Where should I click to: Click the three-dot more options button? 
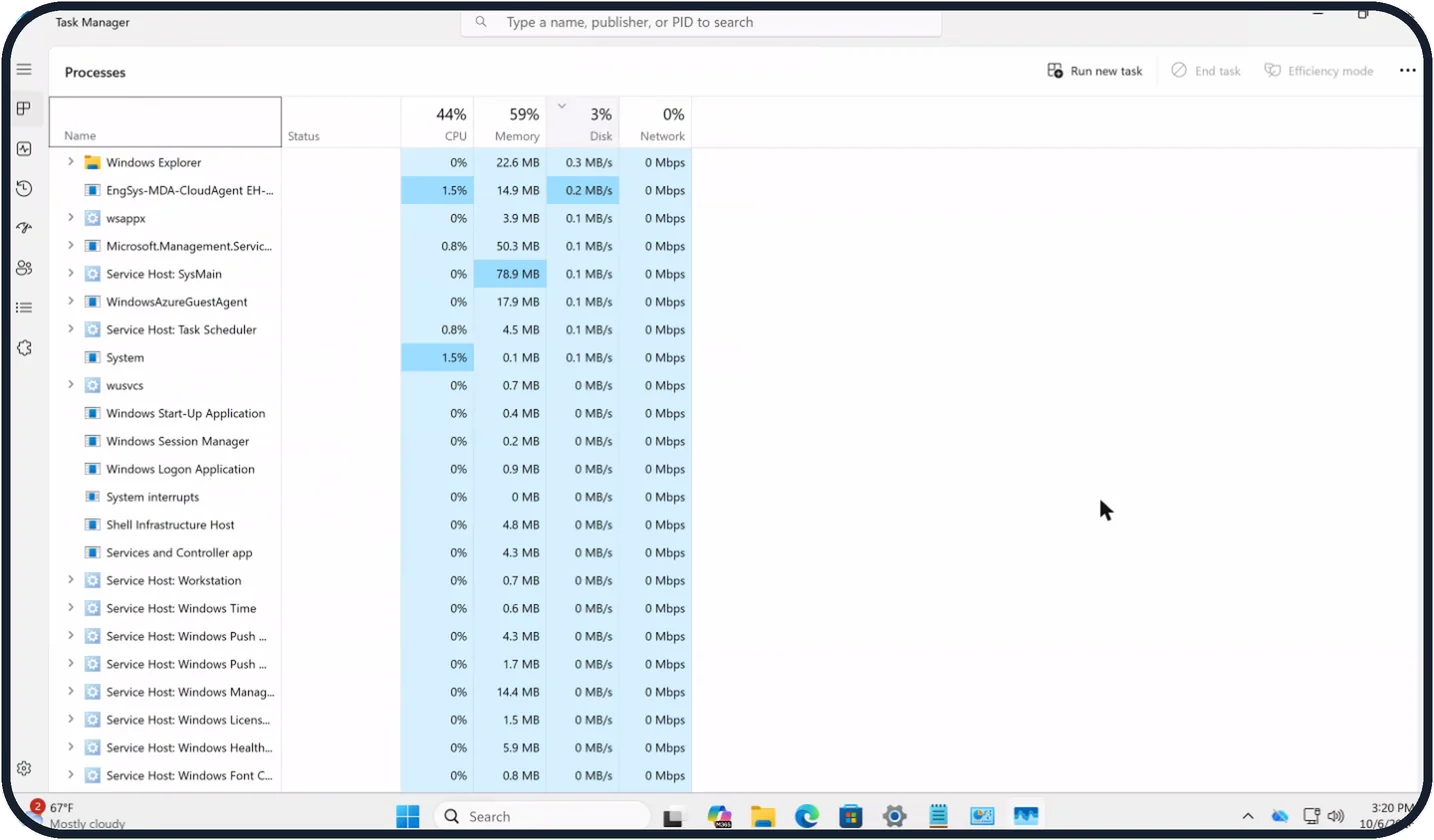pos(1408,71)
